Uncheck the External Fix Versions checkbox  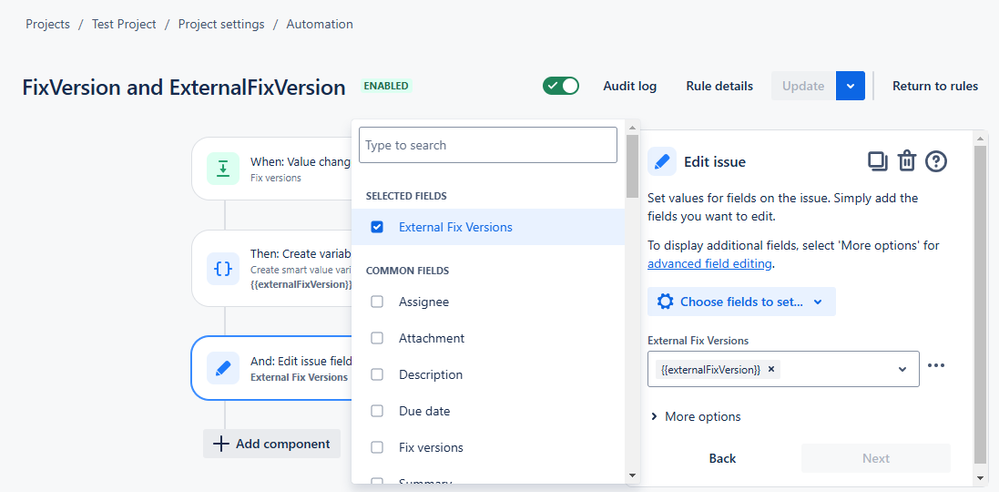[x=377, y=227]
